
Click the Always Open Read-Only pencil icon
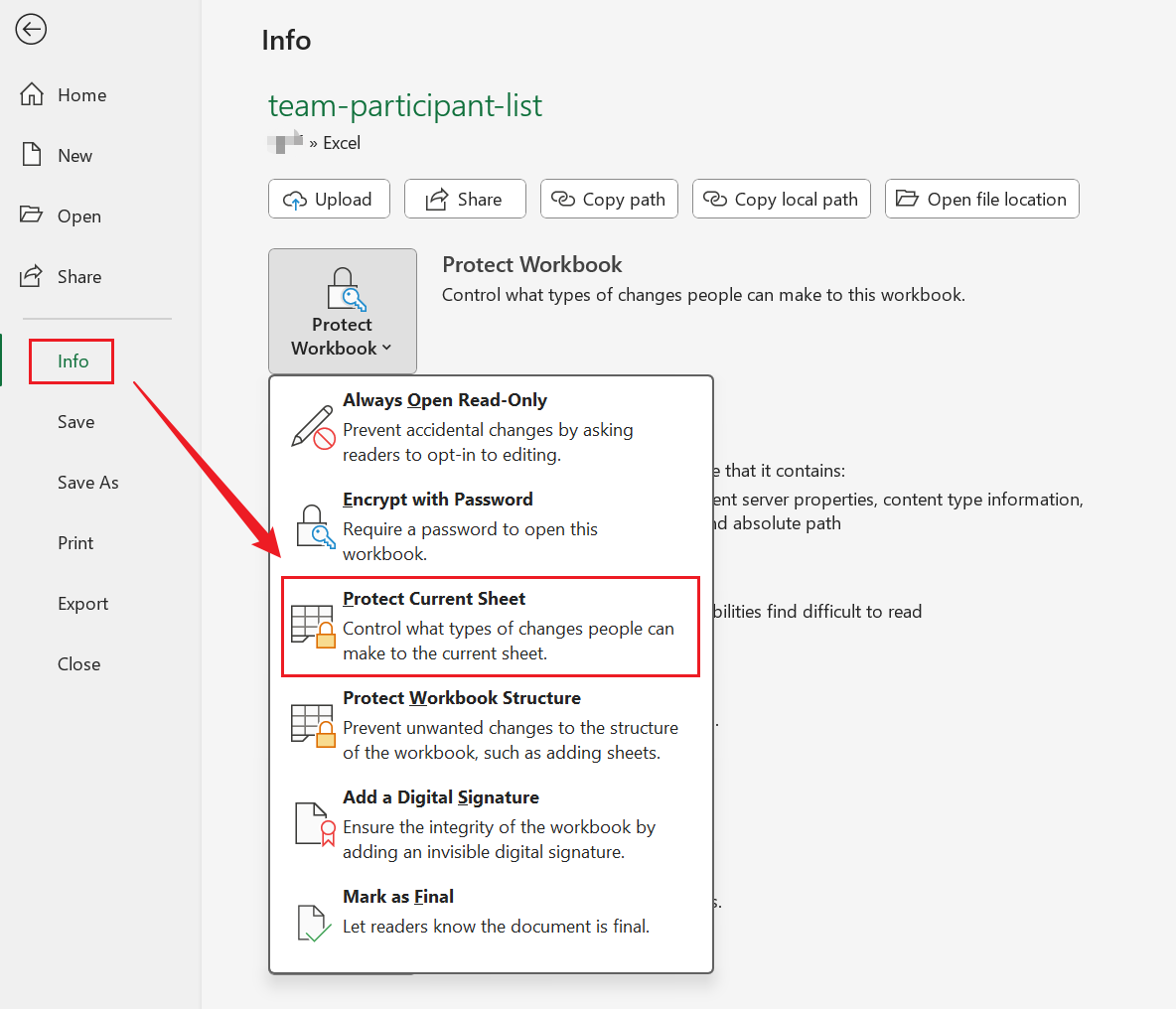[x=313, y=427]
